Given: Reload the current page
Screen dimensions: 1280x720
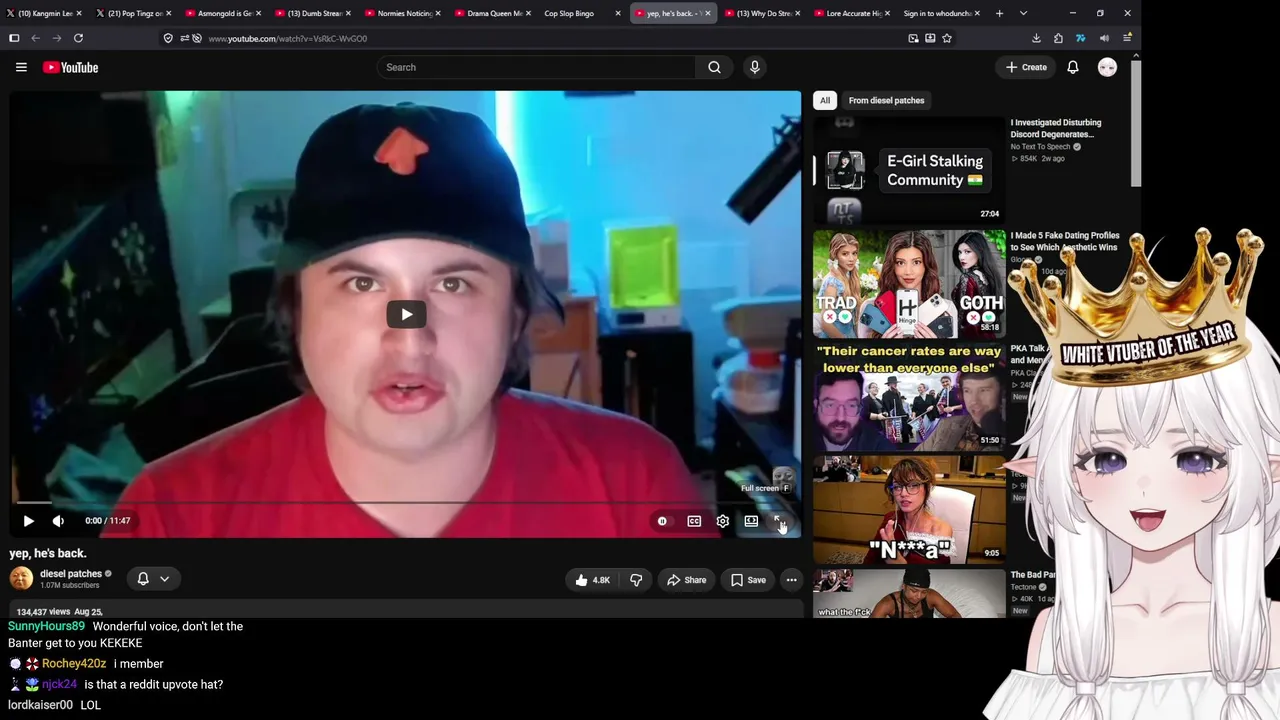Looking at the screenshot, I should 78,38.
